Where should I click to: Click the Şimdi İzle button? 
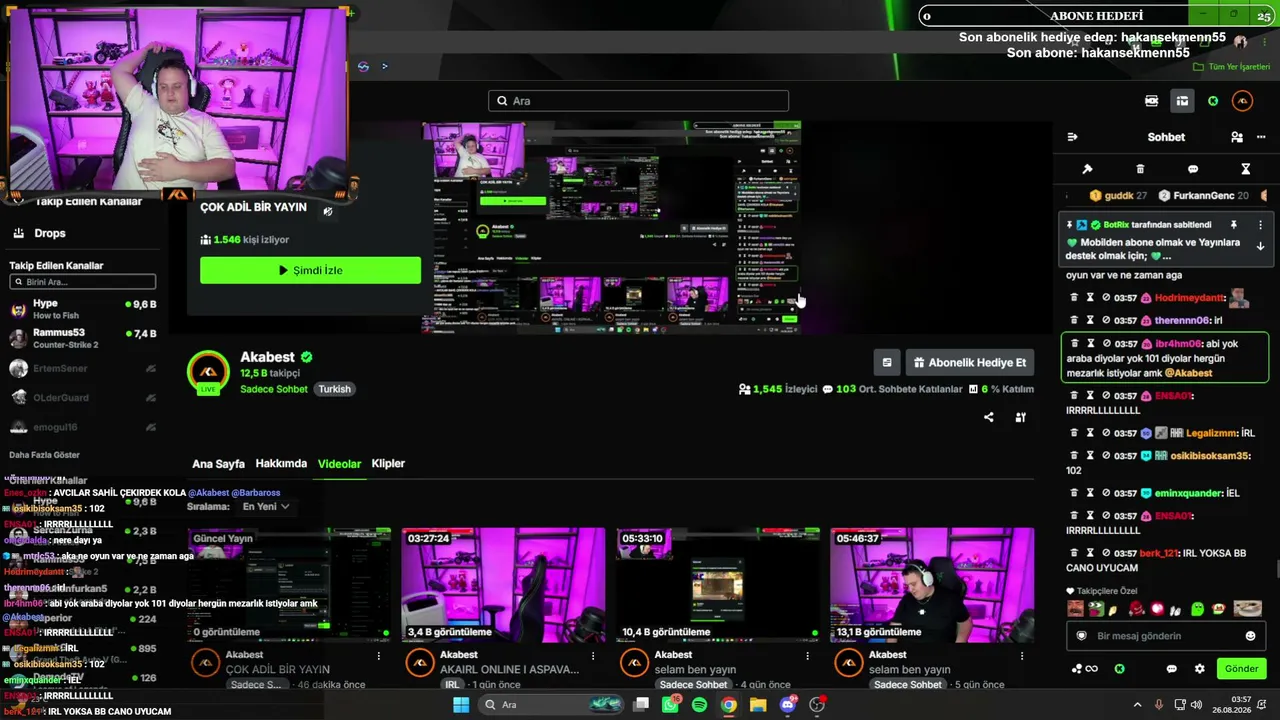tap(310, 270)
